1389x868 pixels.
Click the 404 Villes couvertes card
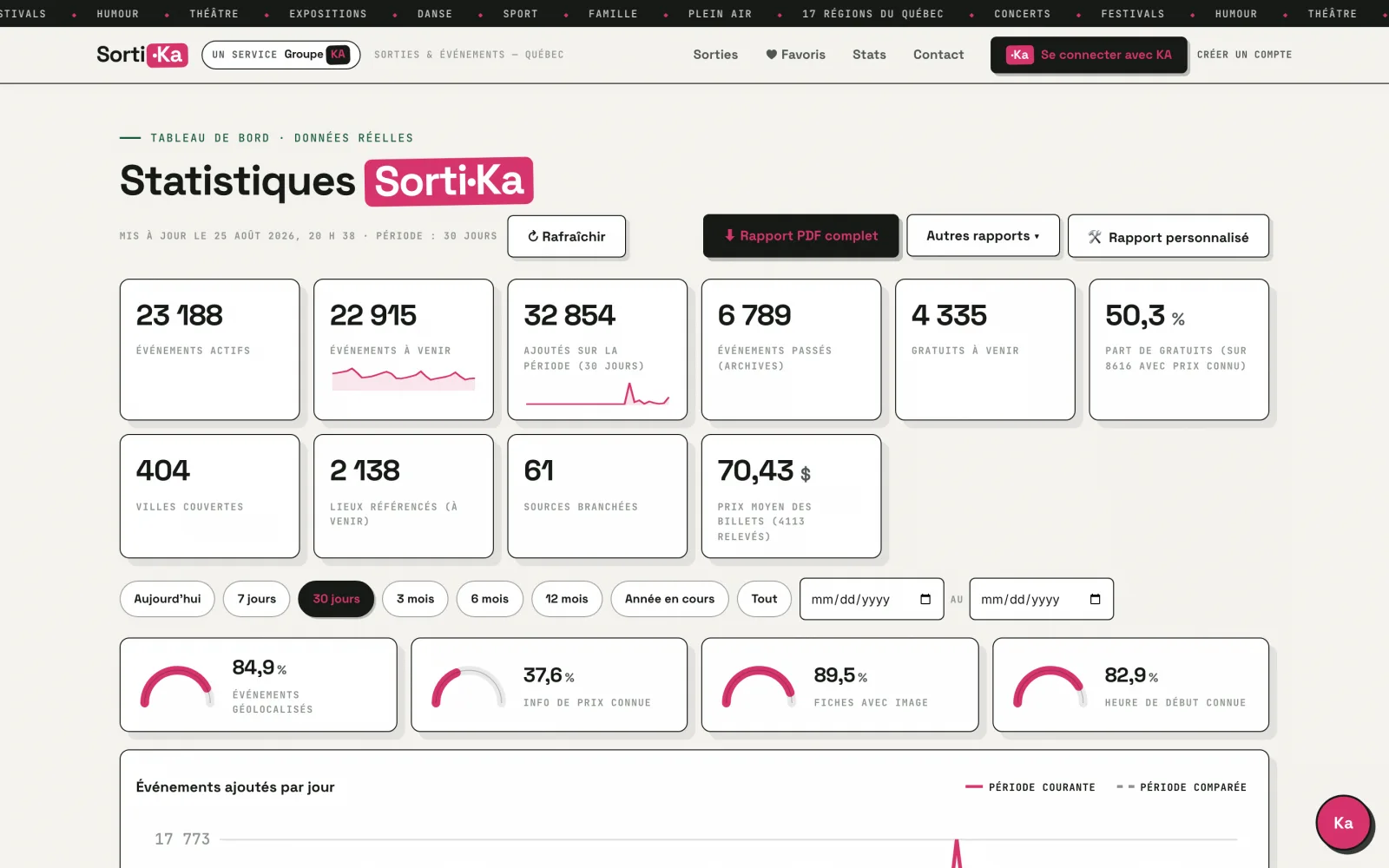(x=210, y=496)
